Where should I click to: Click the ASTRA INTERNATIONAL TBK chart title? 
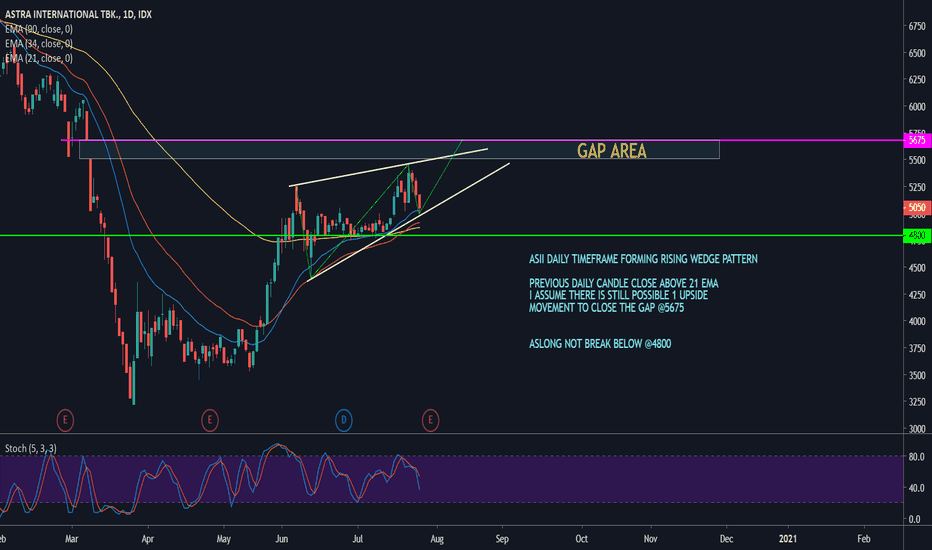click(78, 14)
